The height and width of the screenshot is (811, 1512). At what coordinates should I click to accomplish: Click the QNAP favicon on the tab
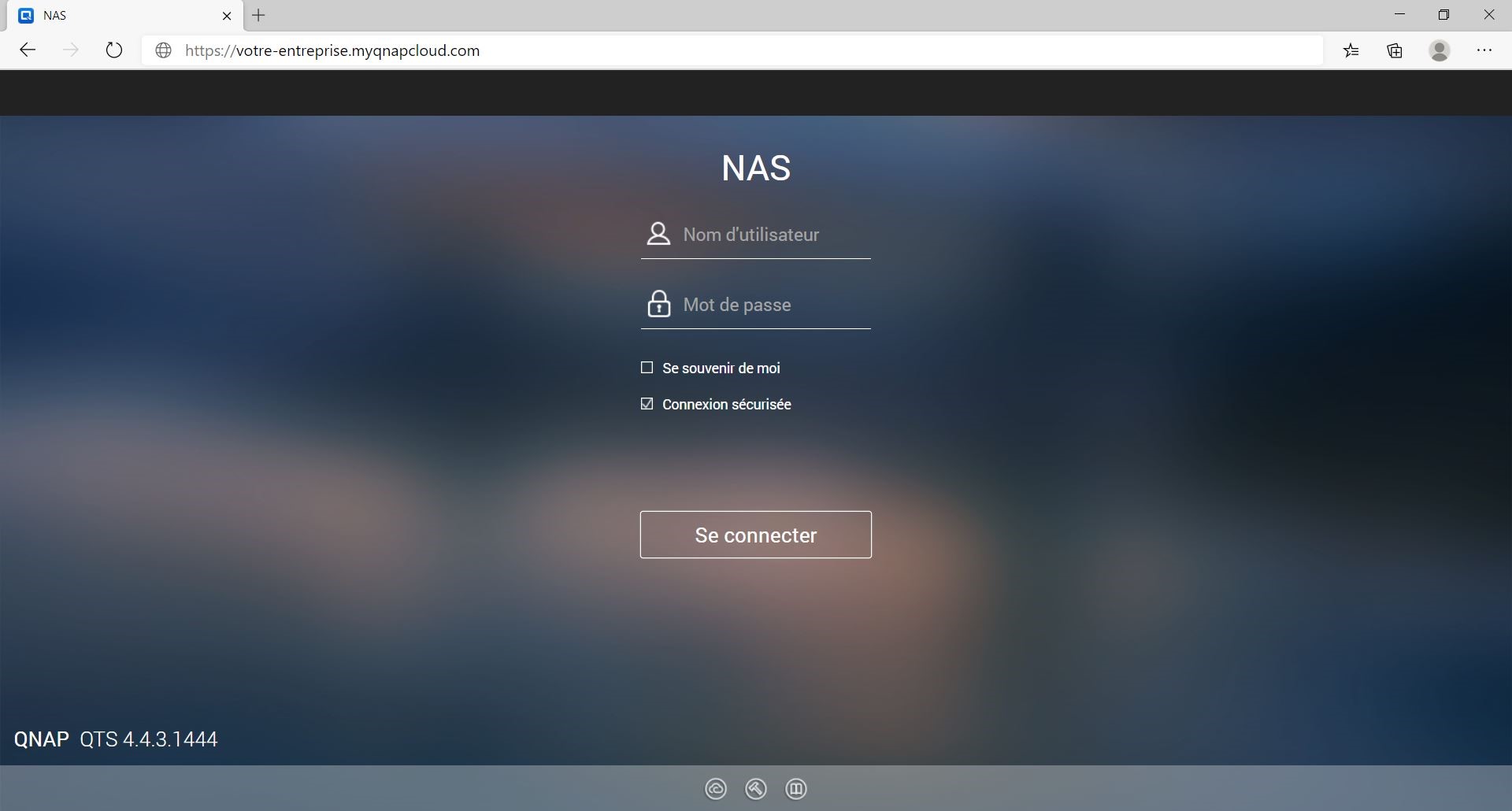[26, 16]
